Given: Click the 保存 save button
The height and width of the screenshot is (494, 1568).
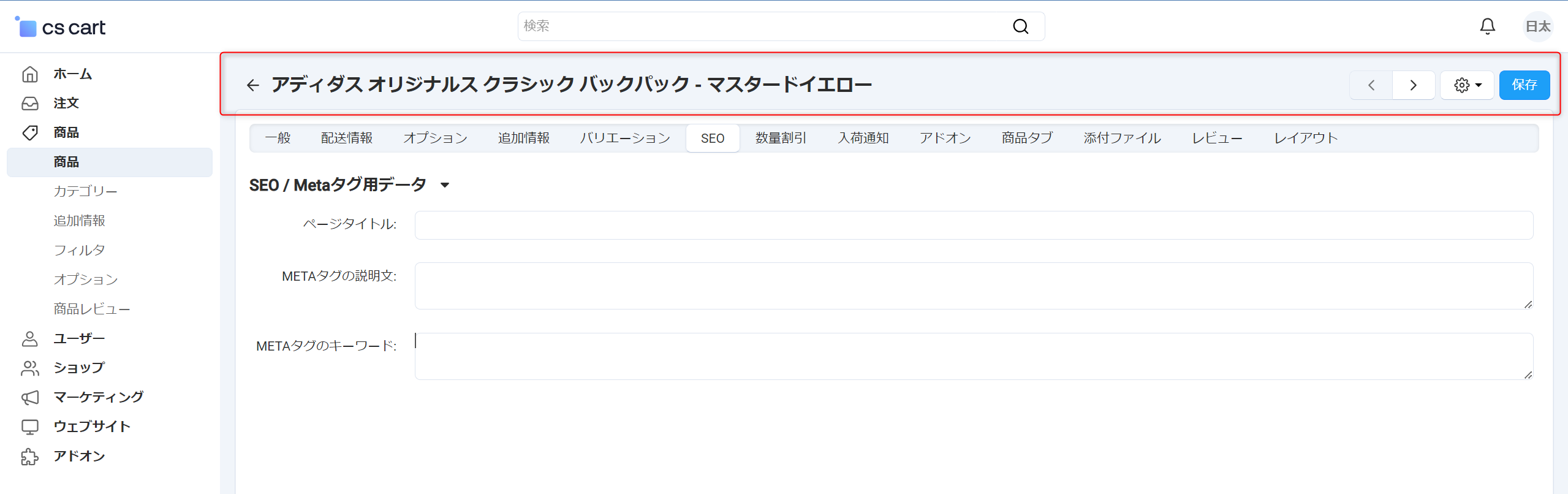Looking at the screenshot, I should click(x=1524, y=85).
